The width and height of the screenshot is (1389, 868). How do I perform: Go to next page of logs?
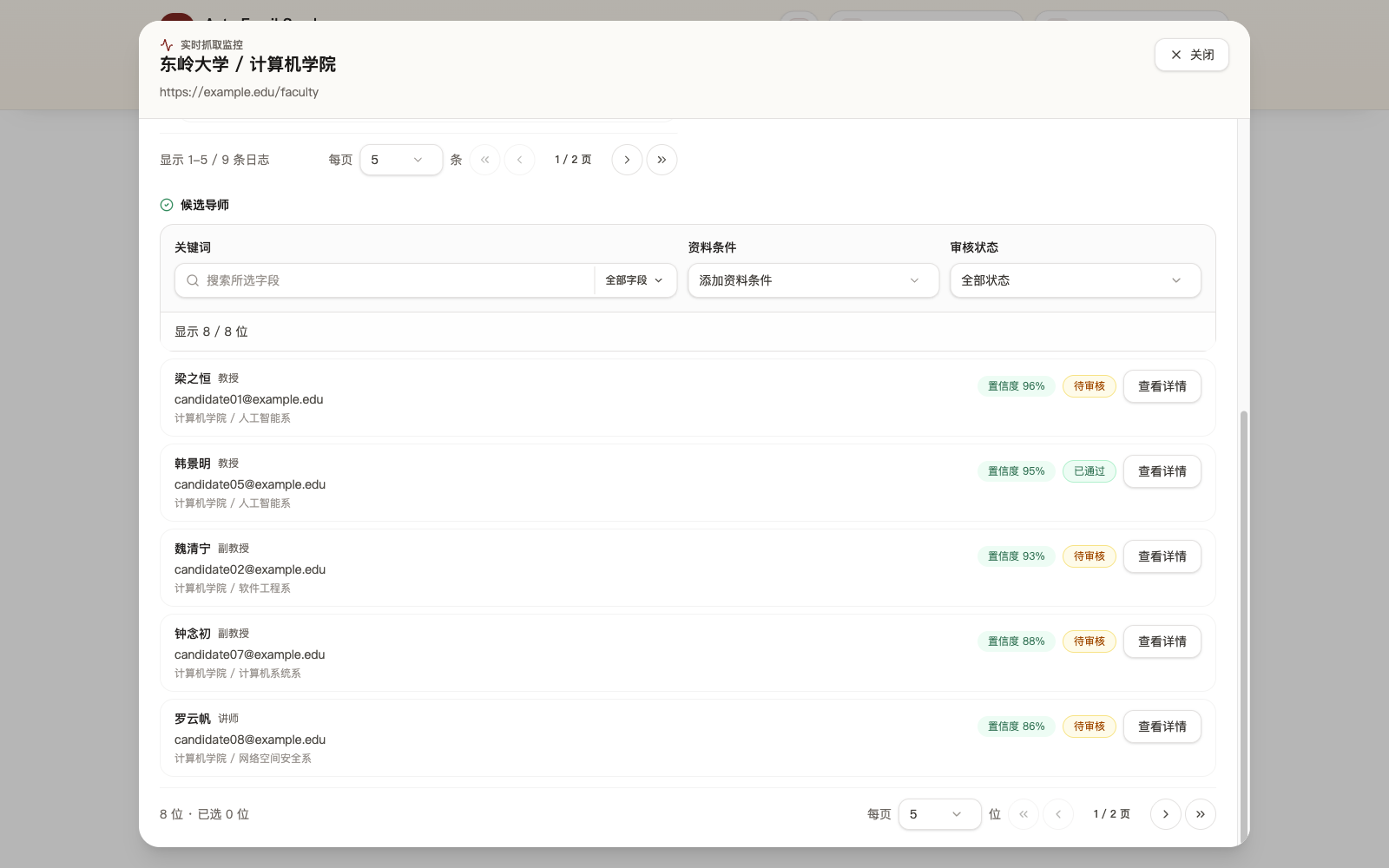pyautogui.click(x=627, y=160)
